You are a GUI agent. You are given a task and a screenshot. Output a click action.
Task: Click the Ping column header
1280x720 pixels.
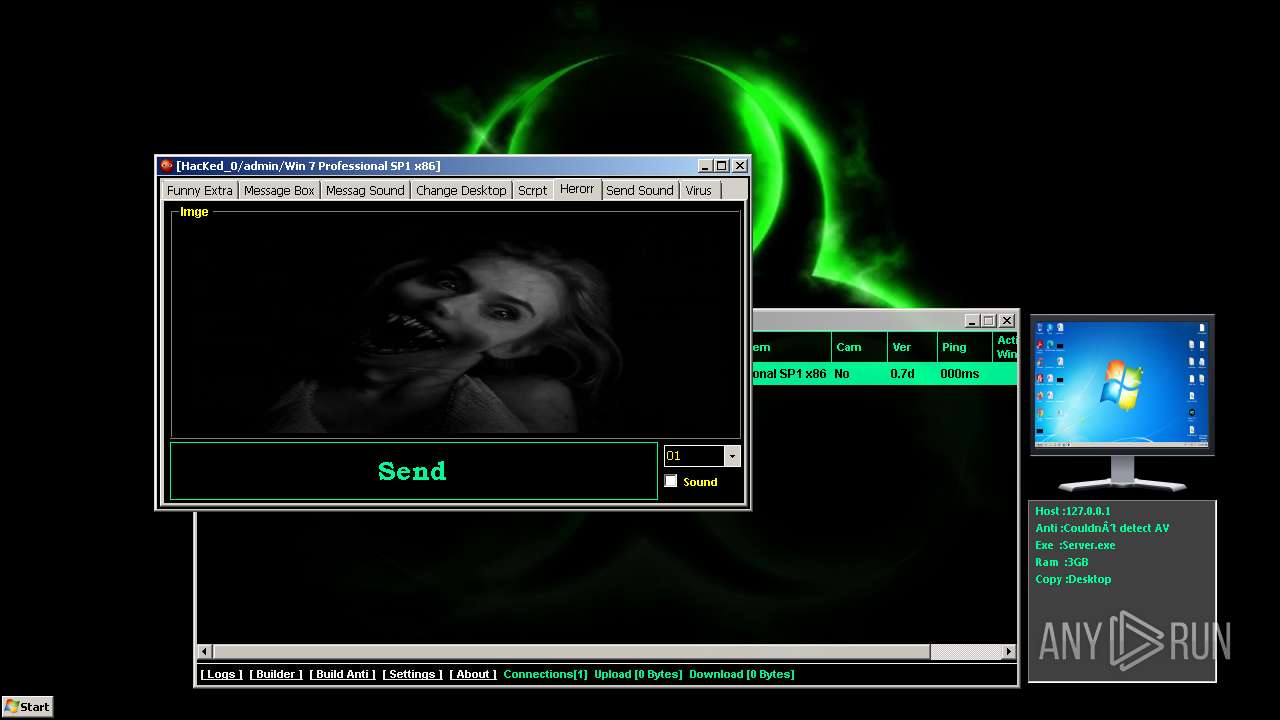pyautogui.click(x=965, y=347)
